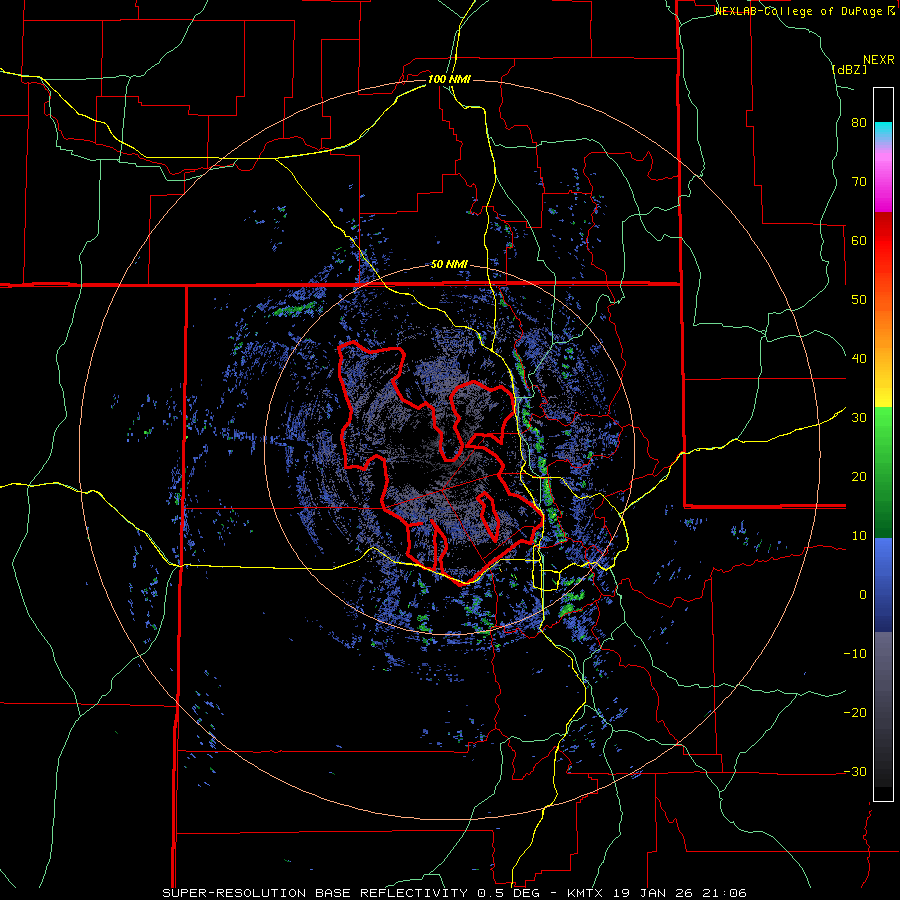The width and height of the screenshot is (900, 900).
Task: Select the 40 value on dBZ scale
Action: pos(859,359)
